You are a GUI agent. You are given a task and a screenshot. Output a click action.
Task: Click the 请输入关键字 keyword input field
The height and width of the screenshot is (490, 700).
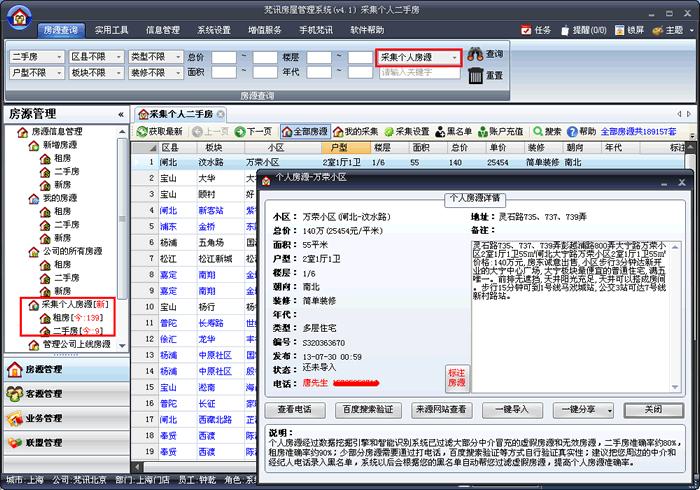point(420,73)
